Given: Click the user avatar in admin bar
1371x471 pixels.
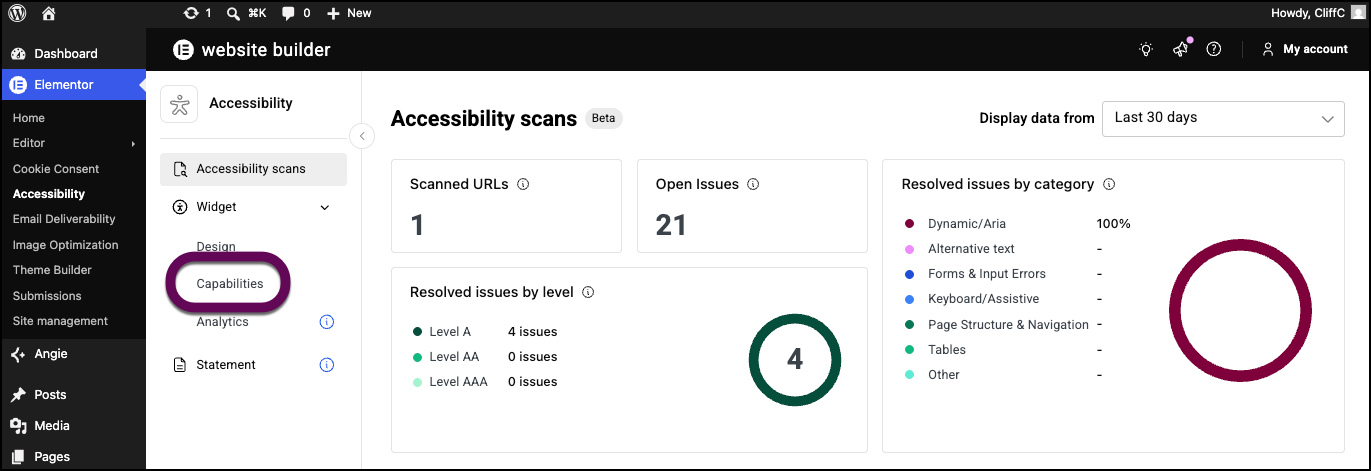Looking at the screenshot, I should pos(1357,13).
